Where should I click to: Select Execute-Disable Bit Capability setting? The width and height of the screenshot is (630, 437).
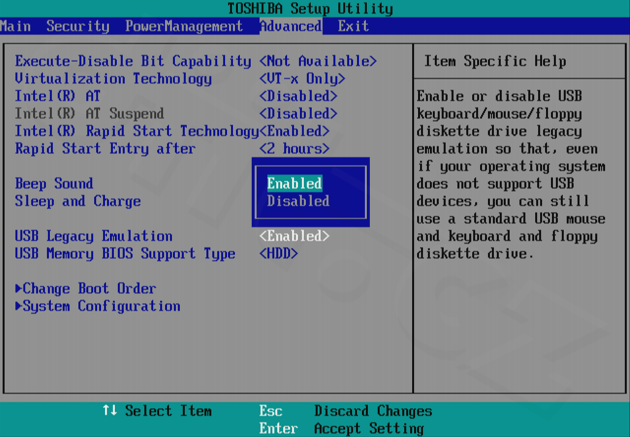pyautogui.click(x=133, y=61)
